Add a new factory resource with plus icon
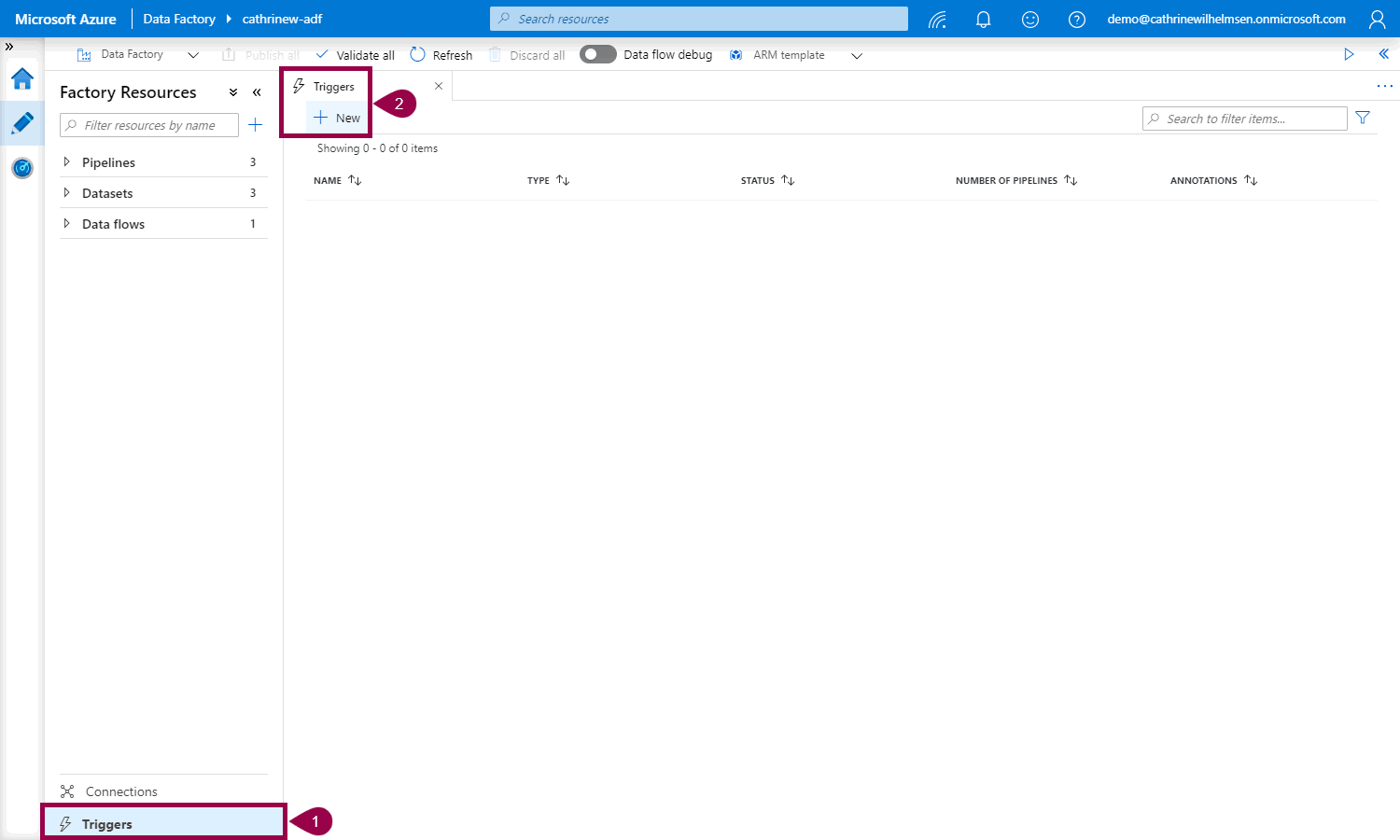Screen dimensions: 1400x840 (x=255, y=125)
